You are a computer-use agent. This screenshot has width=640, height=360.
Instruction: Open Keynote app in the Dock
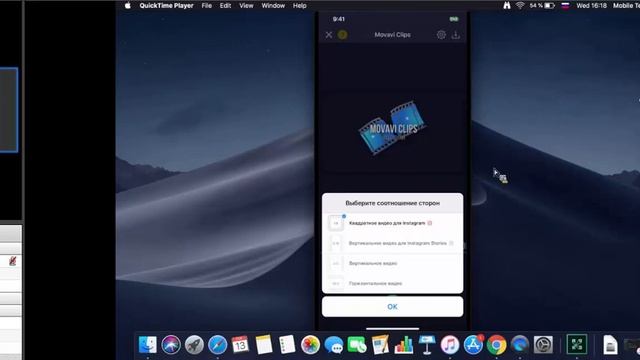pyautogui.click(x=427, y=345)
